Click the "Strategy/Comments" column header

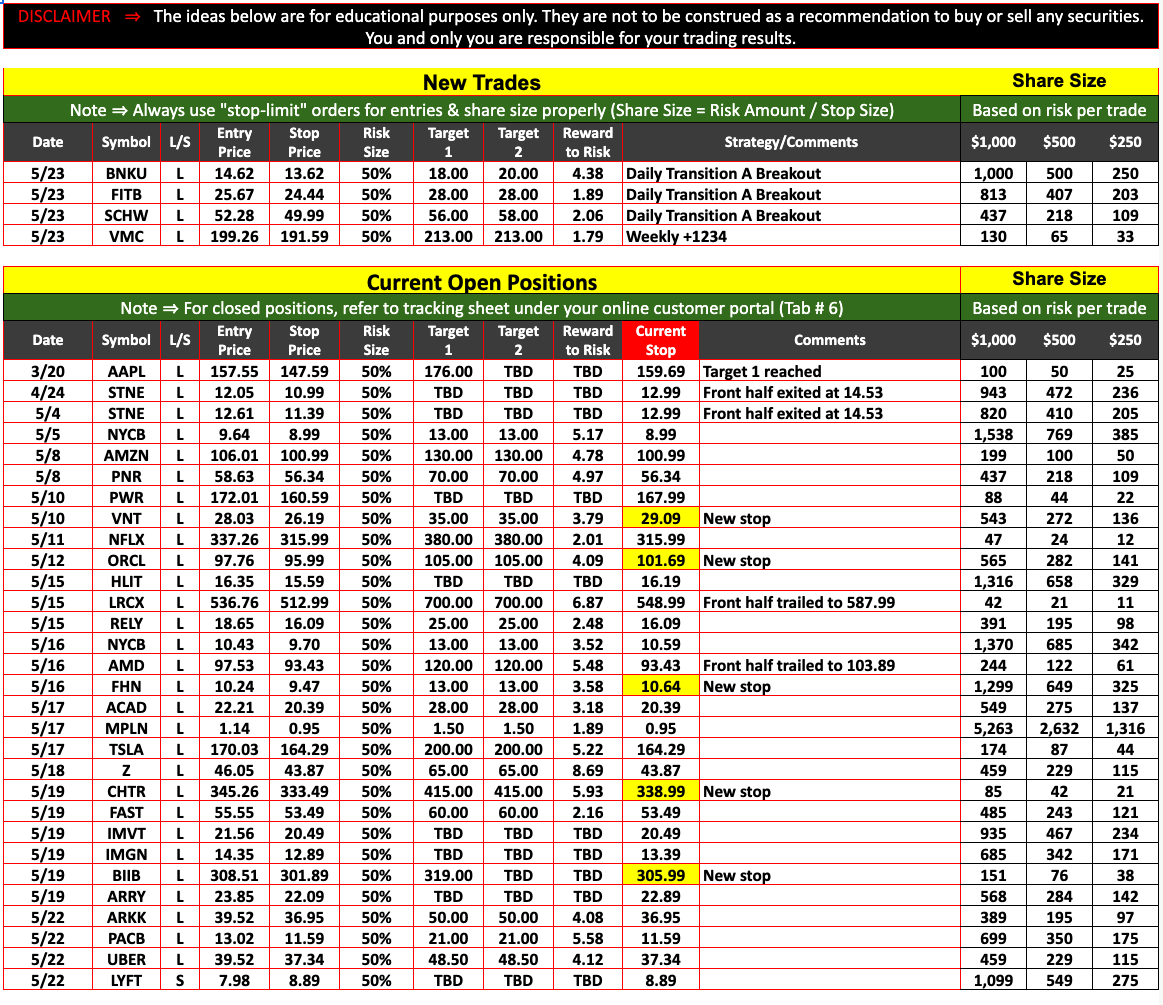coord(790,142)
